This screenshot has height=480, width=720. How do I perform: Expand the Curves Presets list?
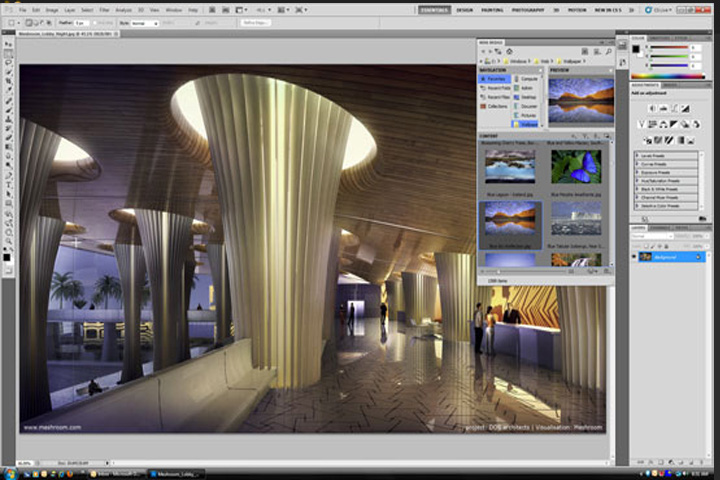666,164
